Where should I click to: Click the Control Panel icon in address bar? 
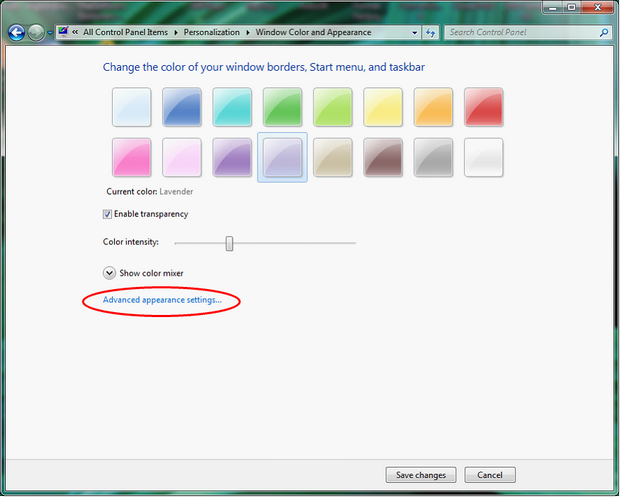tap(63, 33)
